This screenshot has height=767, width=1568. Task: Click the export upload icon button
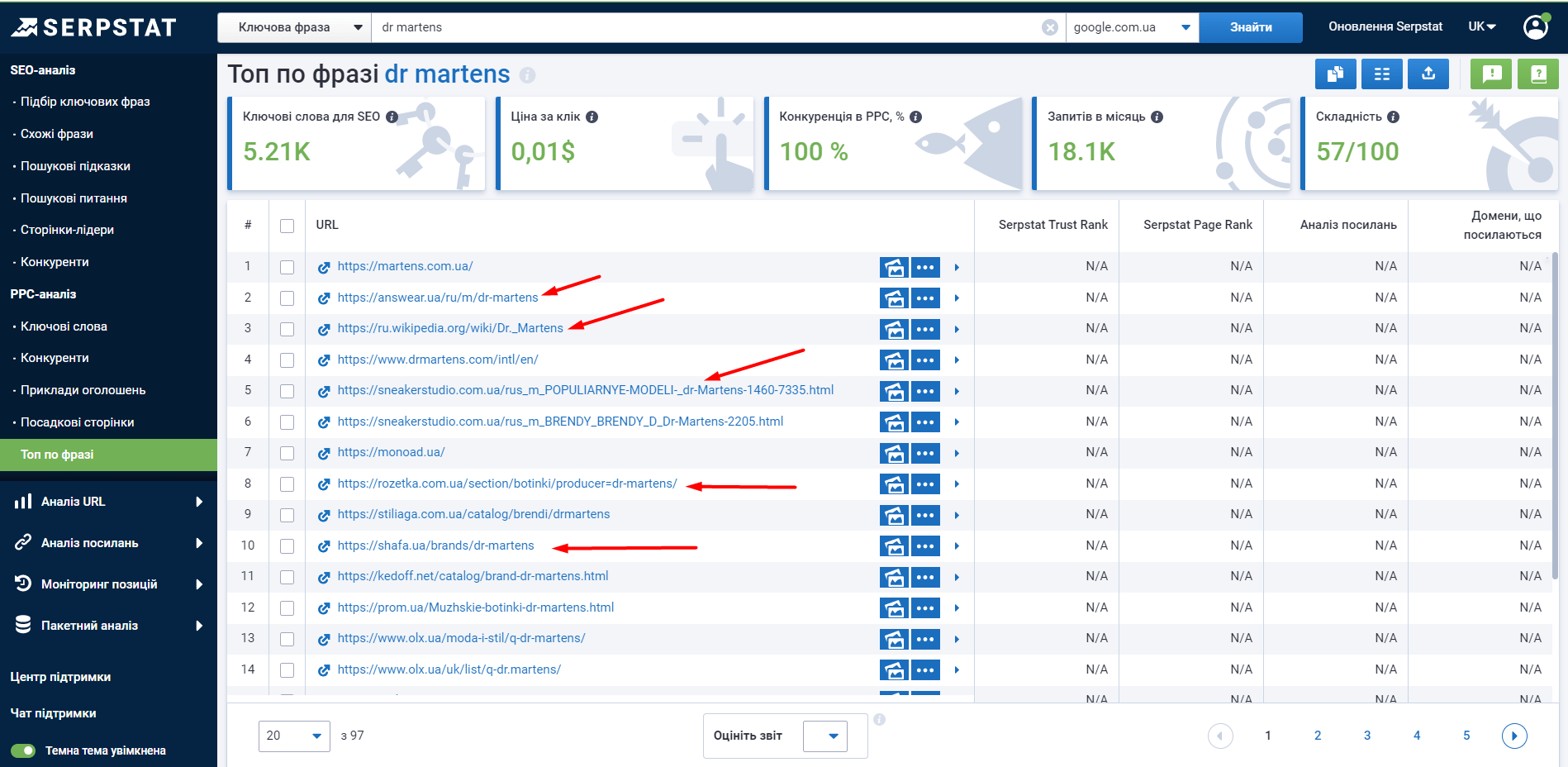click(x=1428, y=74)
